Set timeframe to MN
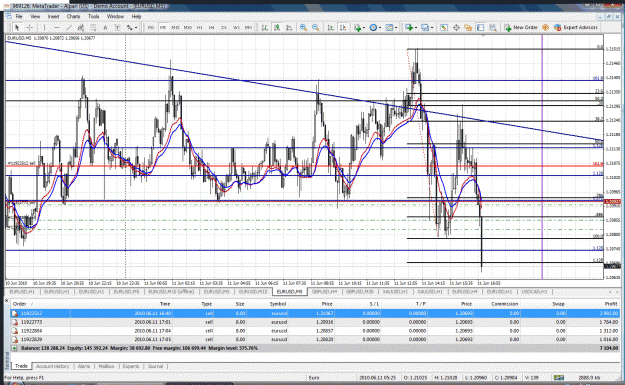625x385 pixels. tap(248, 28)
